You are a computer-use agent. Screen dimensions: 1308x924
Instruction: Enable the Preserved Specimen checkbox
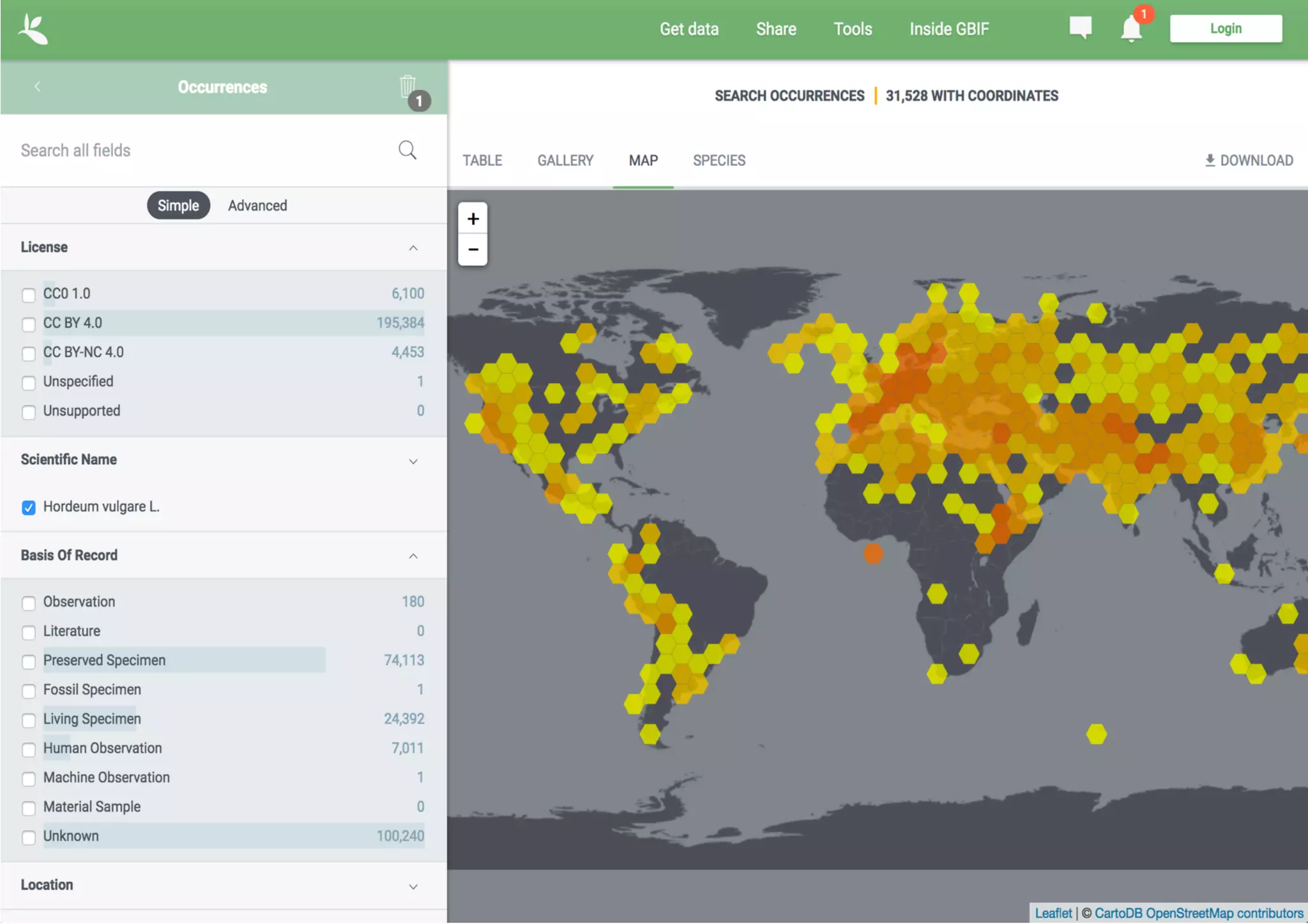[x=29, y=662]
